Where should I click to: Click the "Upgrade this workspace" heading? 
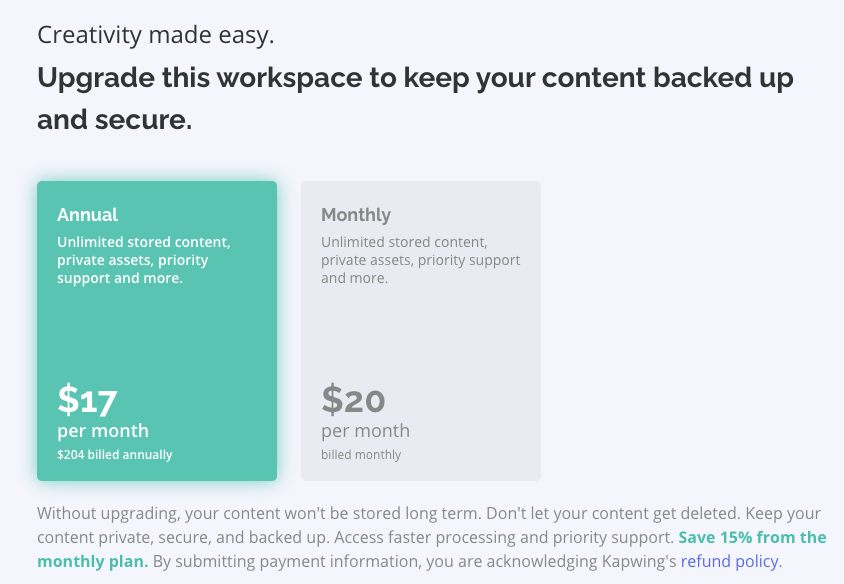tap(415, 78)
